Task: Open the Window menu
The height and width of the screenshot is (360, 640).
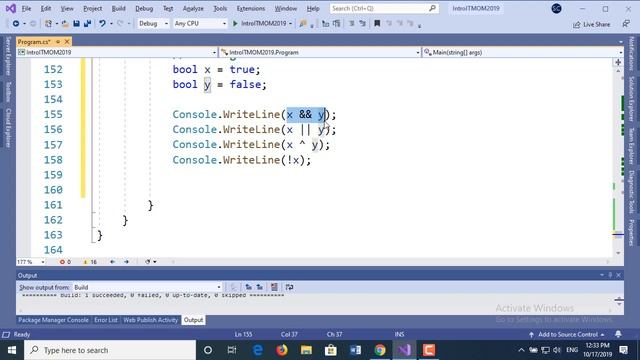Action: tap(286, 8)
